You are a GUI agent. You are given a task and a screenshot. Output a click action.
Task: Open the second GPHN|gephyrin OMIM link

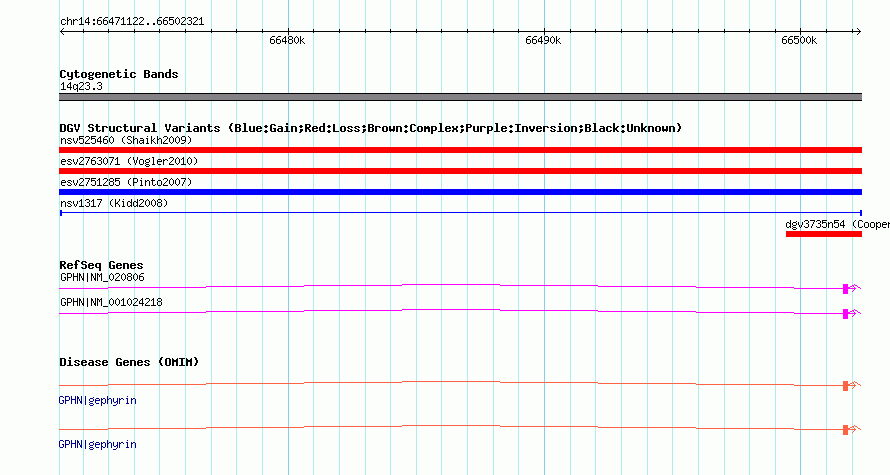pyautogui.click(x=98, y=444)
